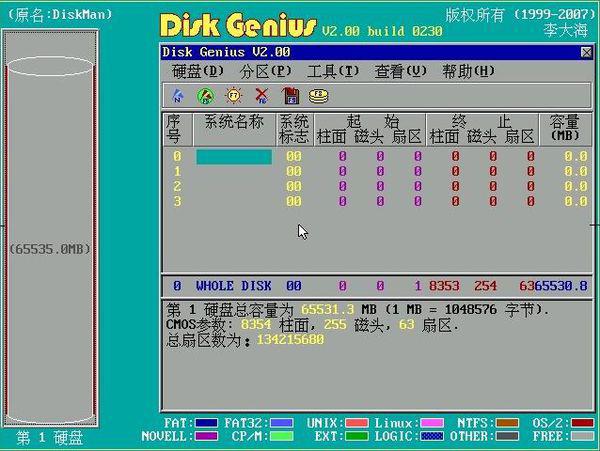Select the highlighted name field of partition 0
The image size is (600, 451).
[234, 157]
